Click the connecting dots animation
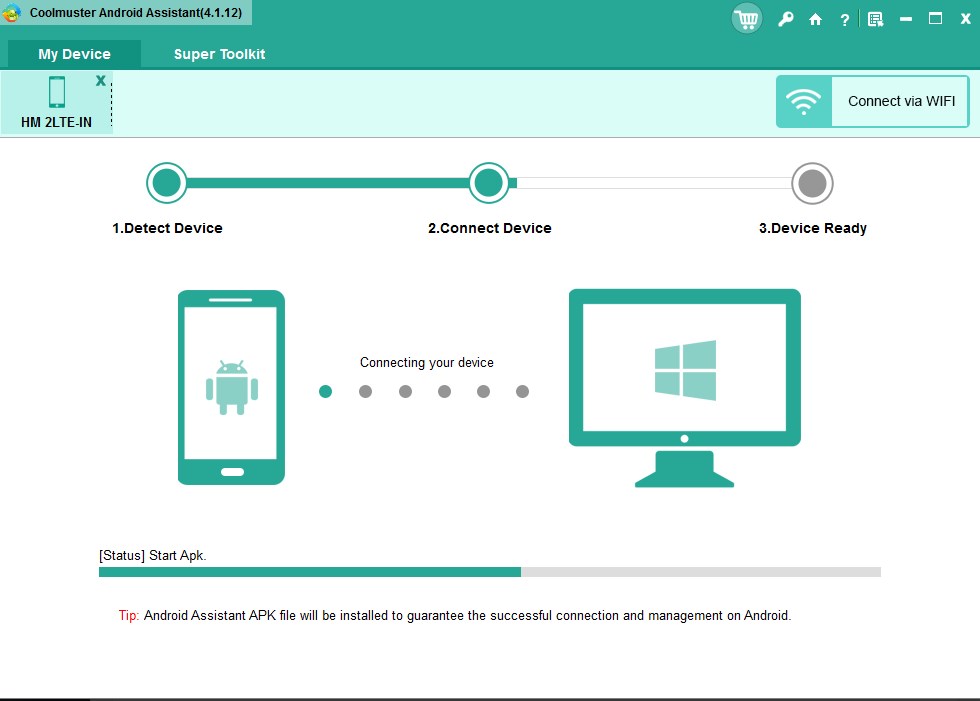 point(424,391)
